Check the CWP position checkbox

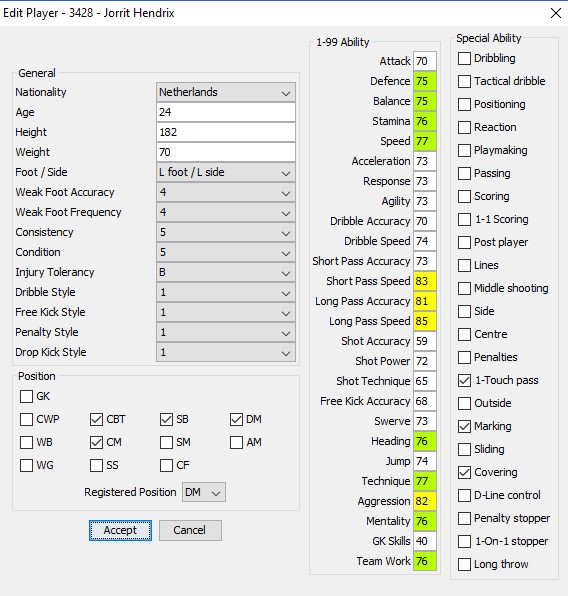click(26, 419)
